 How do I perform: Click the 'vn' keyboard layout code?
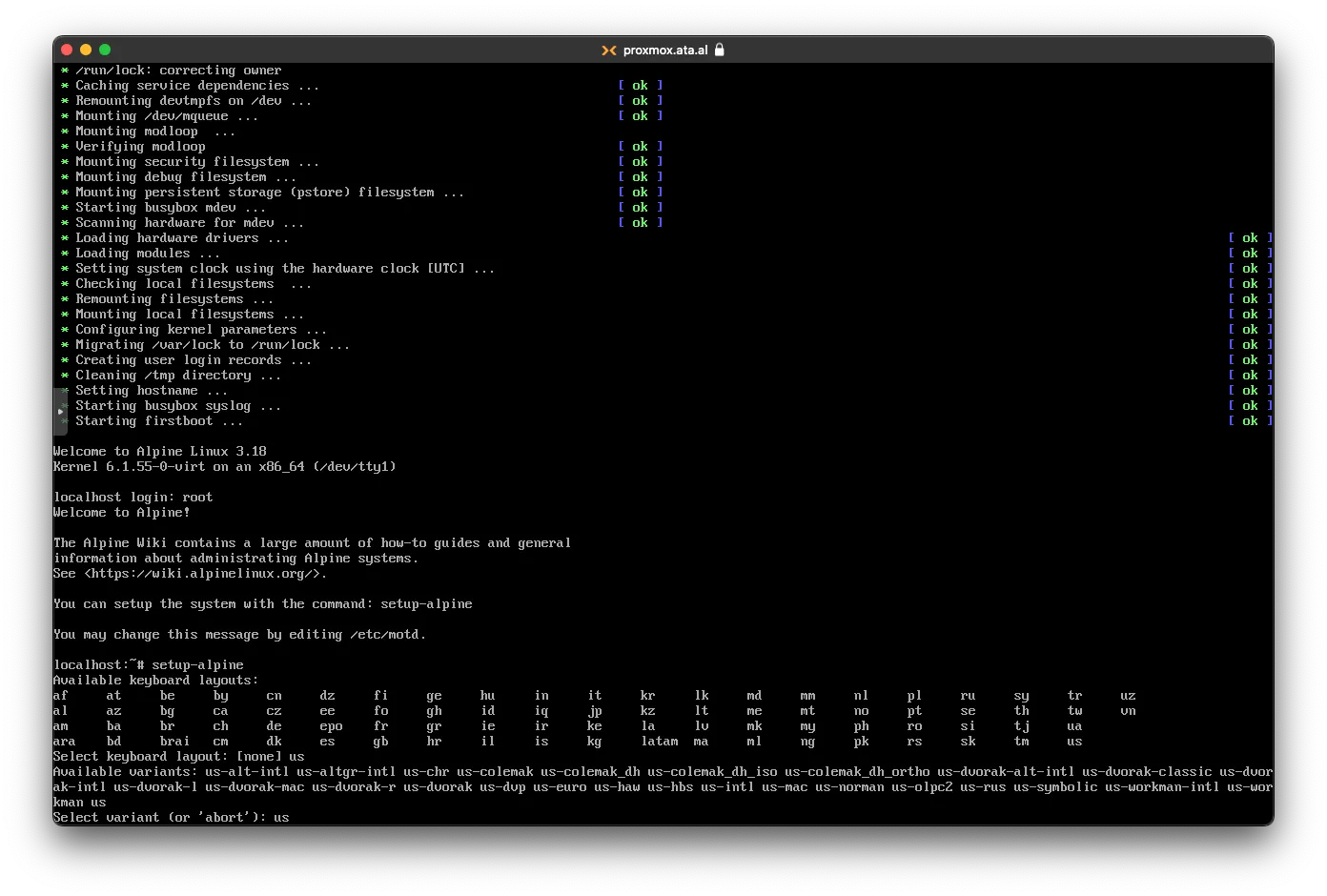pos(1129,711)
